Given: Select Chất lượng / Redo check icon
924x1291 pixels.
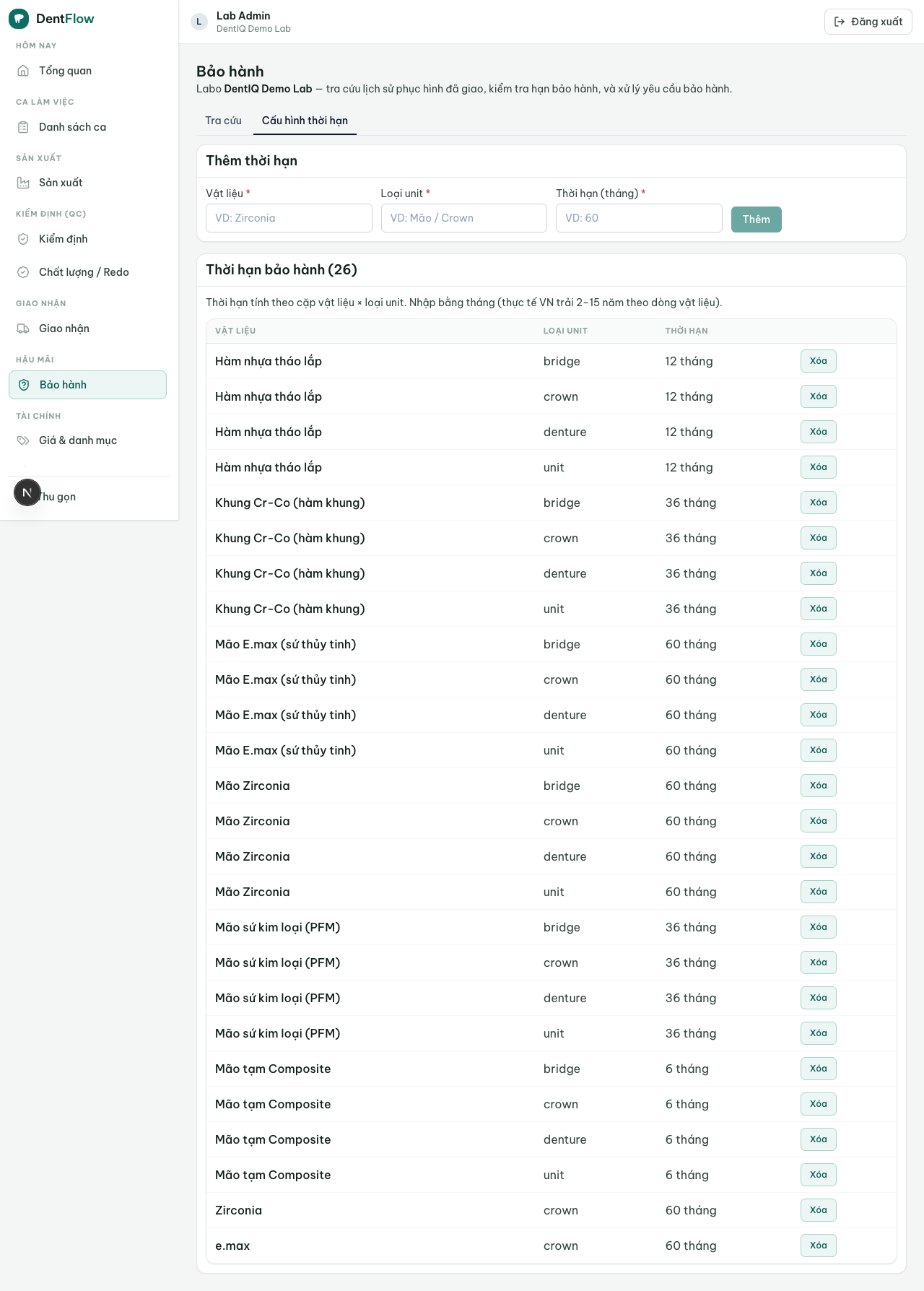Looking at the screenshot, I should [x=23, y=272].
